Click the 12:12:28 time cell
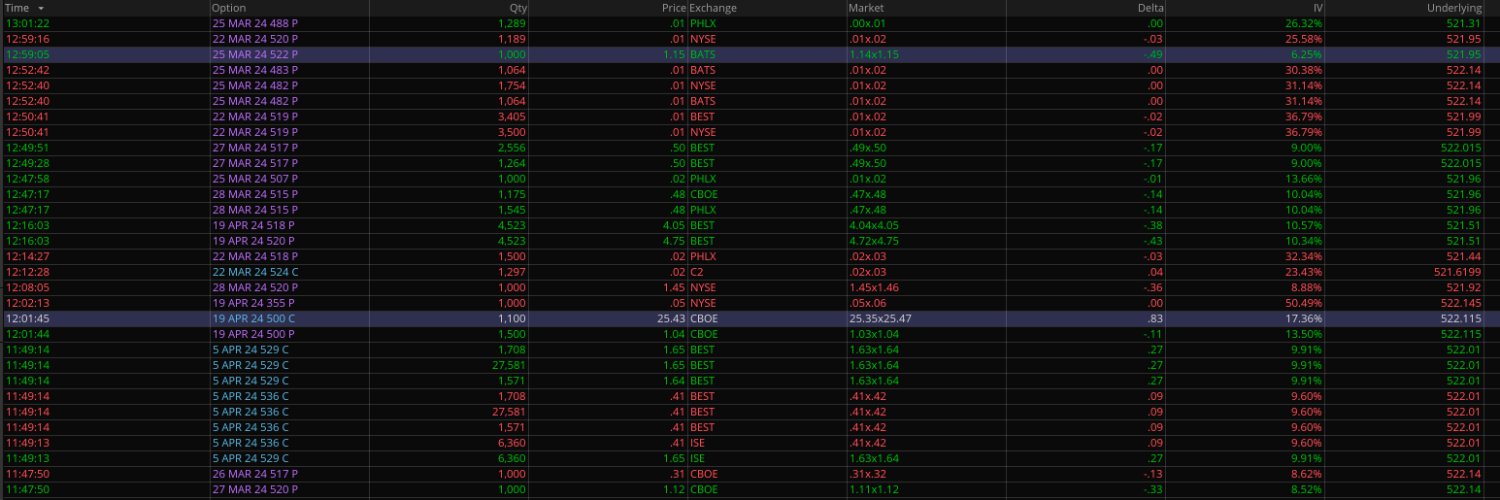 (x=28, y=271)
